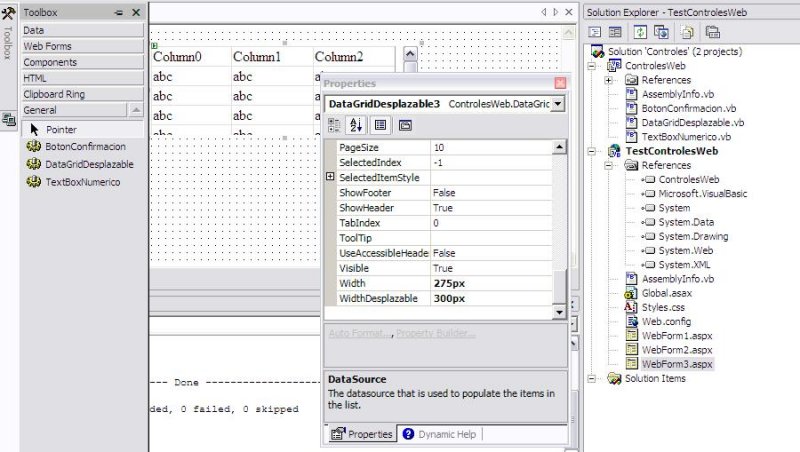Click the Refresh icon in Solution Explorer
The height and width of the screenshot is (452, 800).
tap(640, 32)
